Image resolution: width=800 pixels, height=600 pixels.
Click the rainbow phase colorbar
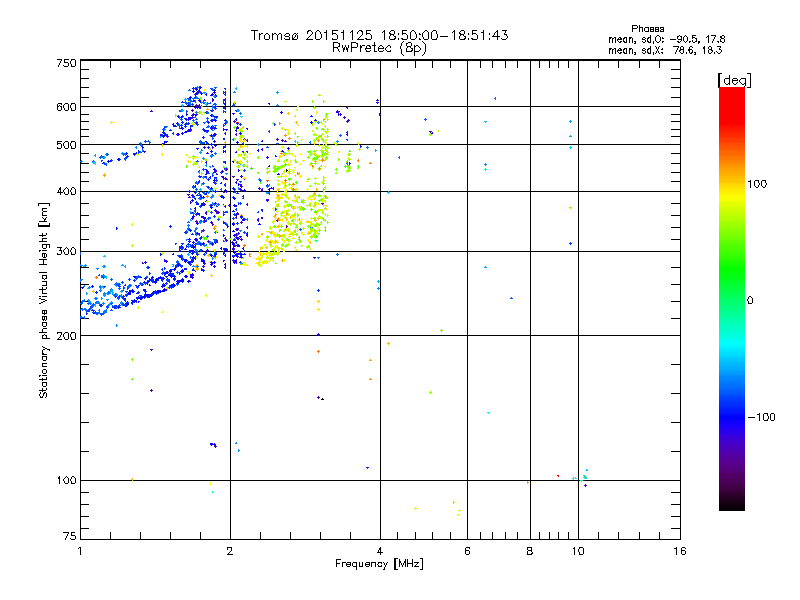click(x=732, y=298)
